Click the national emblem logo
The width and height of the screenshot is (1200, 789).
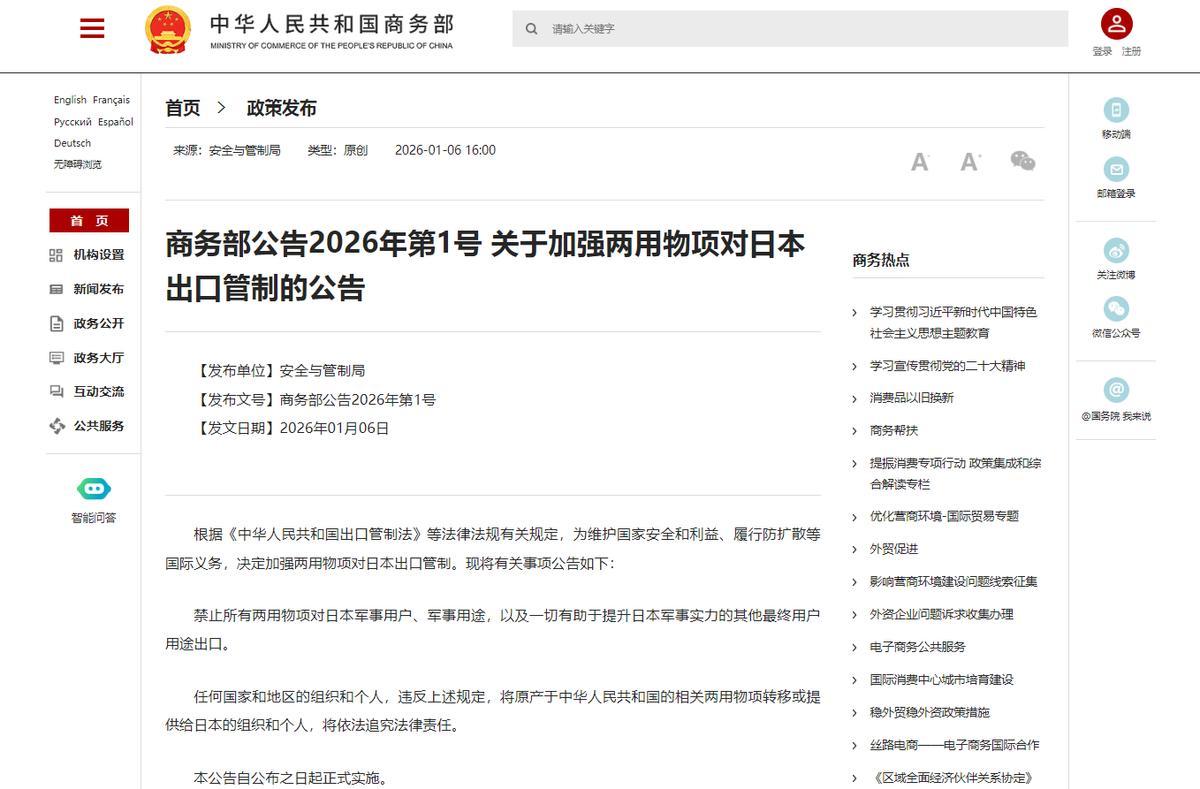tap(167, 30)
